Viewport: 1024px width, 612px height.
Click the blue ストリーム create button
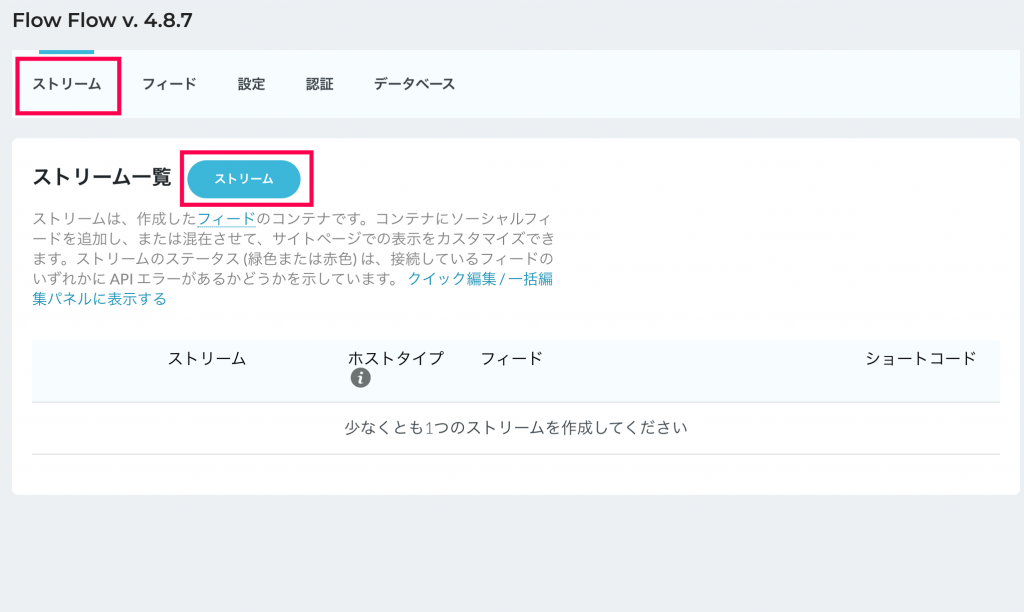click(244, 179)
